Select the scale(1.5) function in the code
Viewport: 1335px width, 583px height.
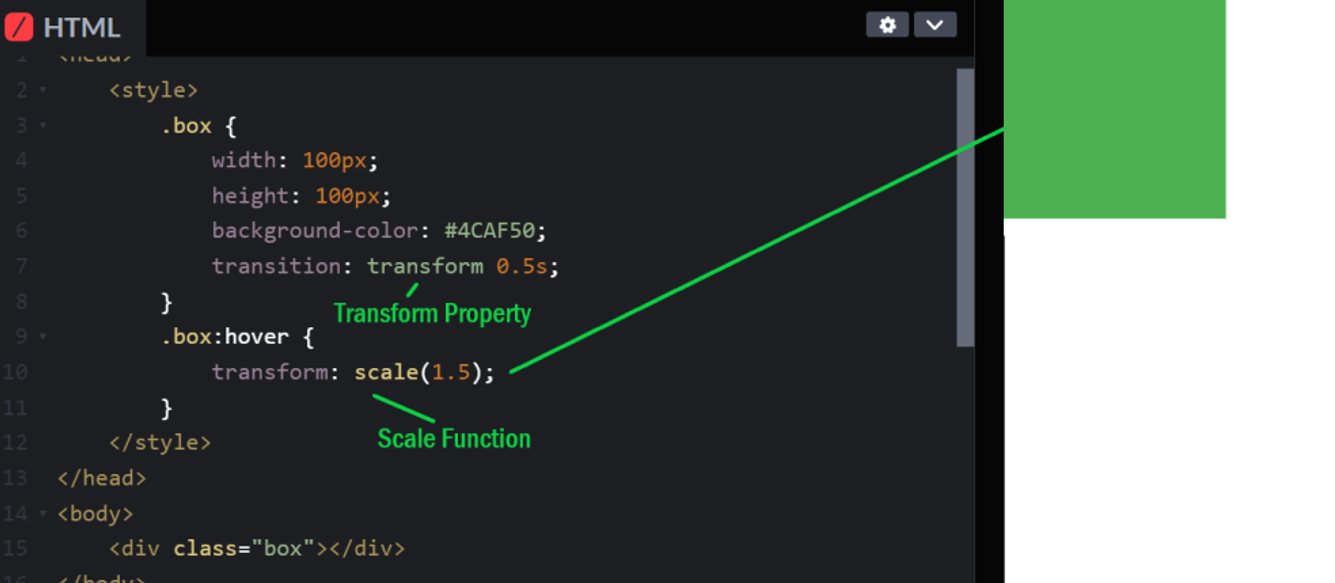pos(422,371)
